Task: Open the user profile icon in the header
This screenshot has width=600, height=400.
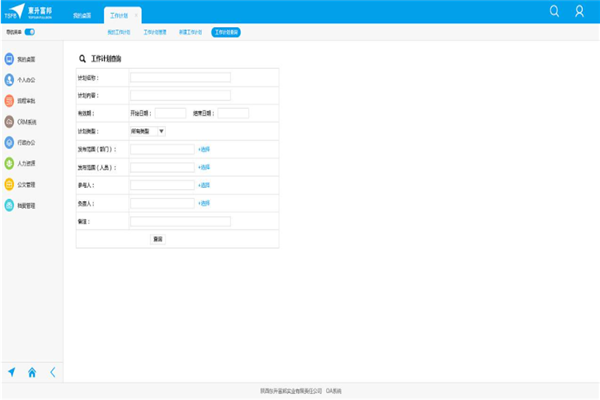Action: (x=579, y=11)
